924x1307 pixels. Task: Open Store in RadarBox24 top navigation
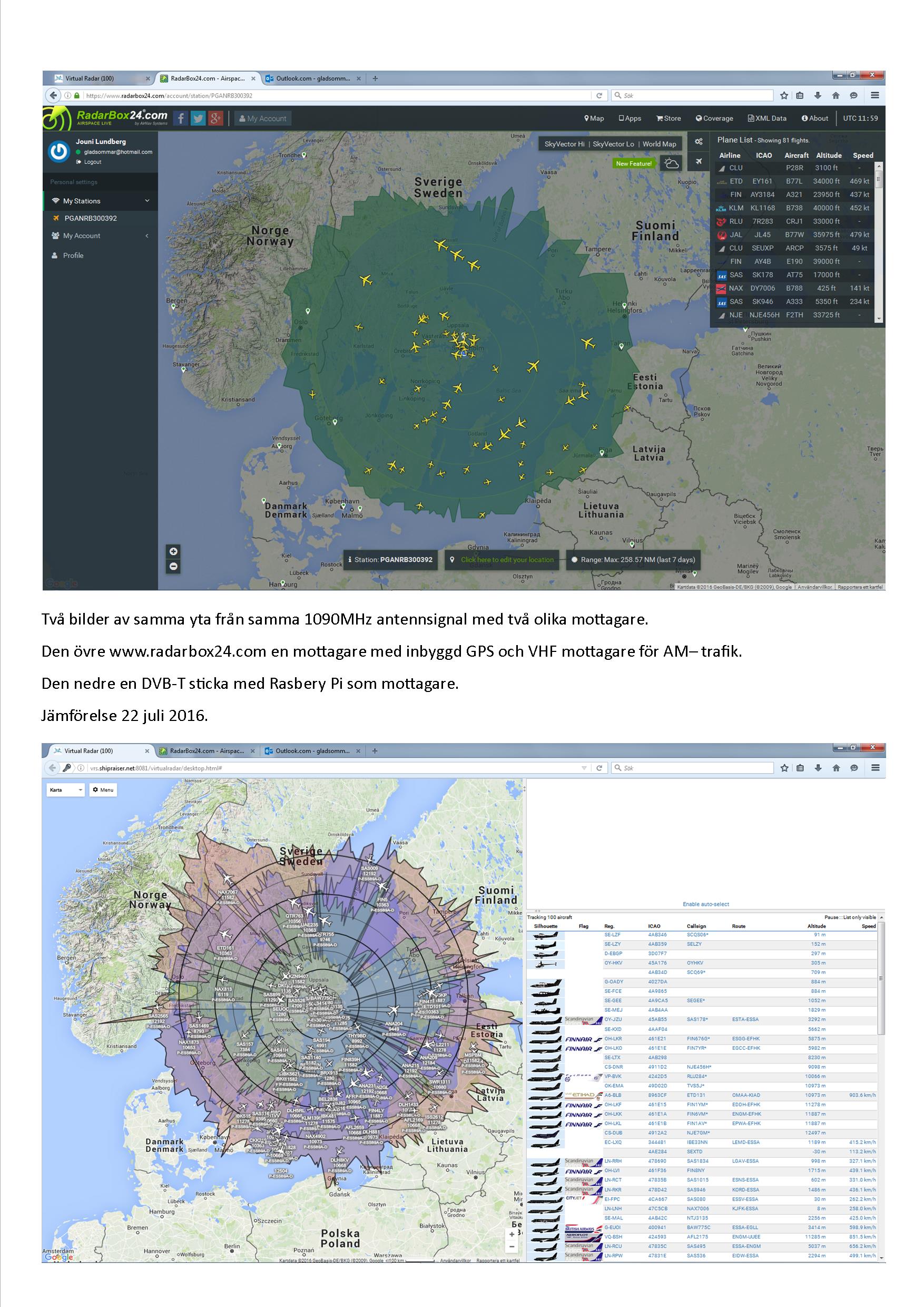[x=669, y=119]
